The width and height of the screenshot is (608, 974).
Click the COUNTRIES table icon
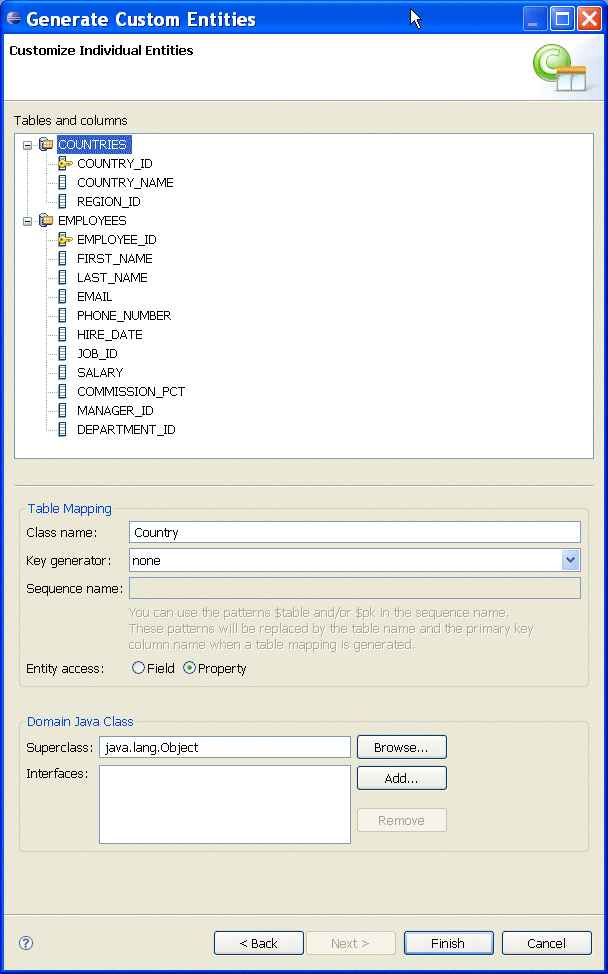[x=46, y=145]
